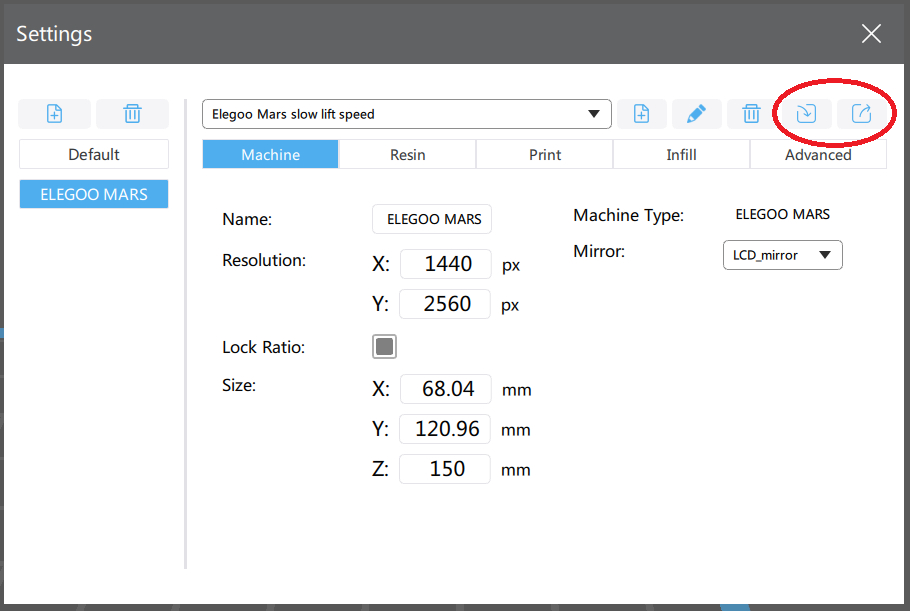Edit Size Z value 150

click(x=445, y=468)
